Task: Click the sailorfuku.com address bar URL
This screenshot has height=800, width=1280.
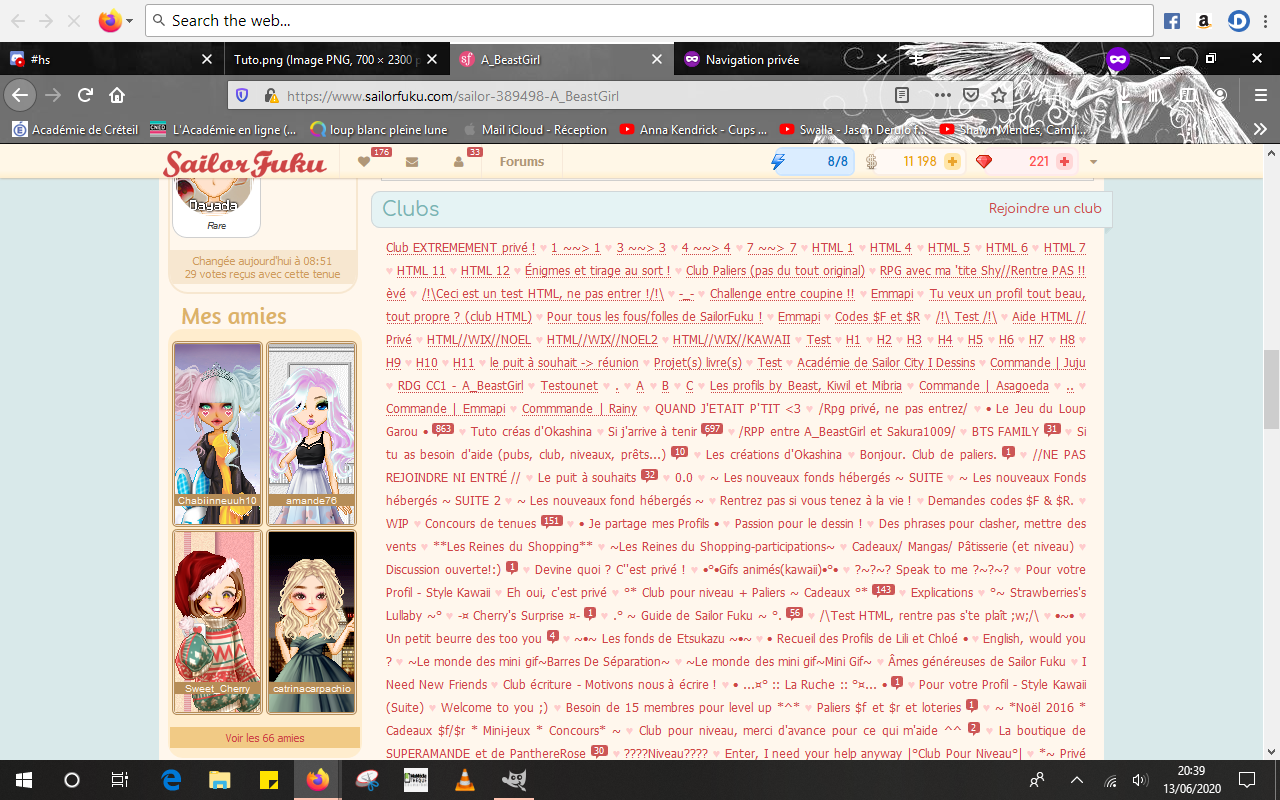Action: click(x=453, y=96)
